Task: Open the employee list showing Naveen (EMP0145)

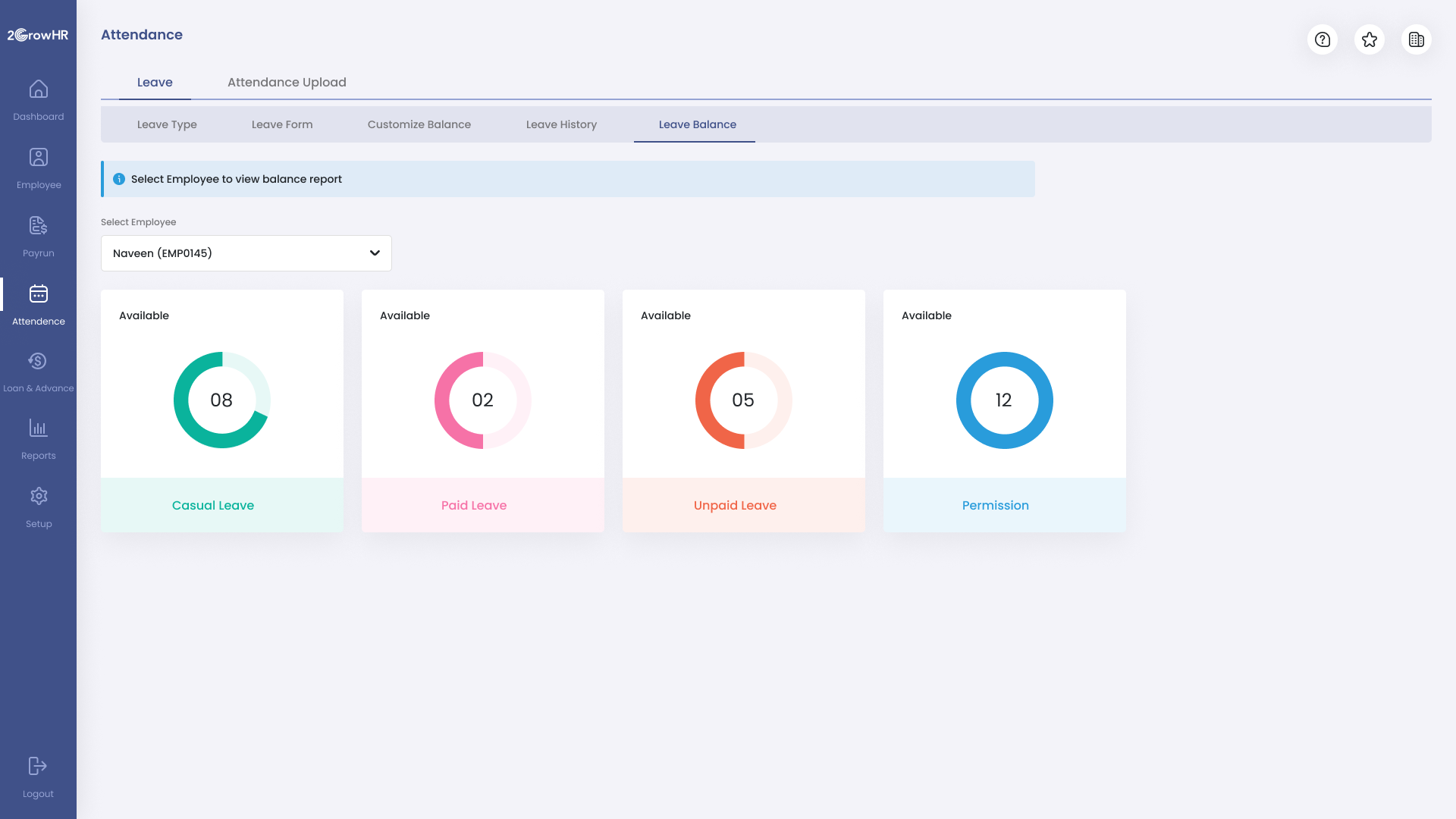Action: (246, 253)
